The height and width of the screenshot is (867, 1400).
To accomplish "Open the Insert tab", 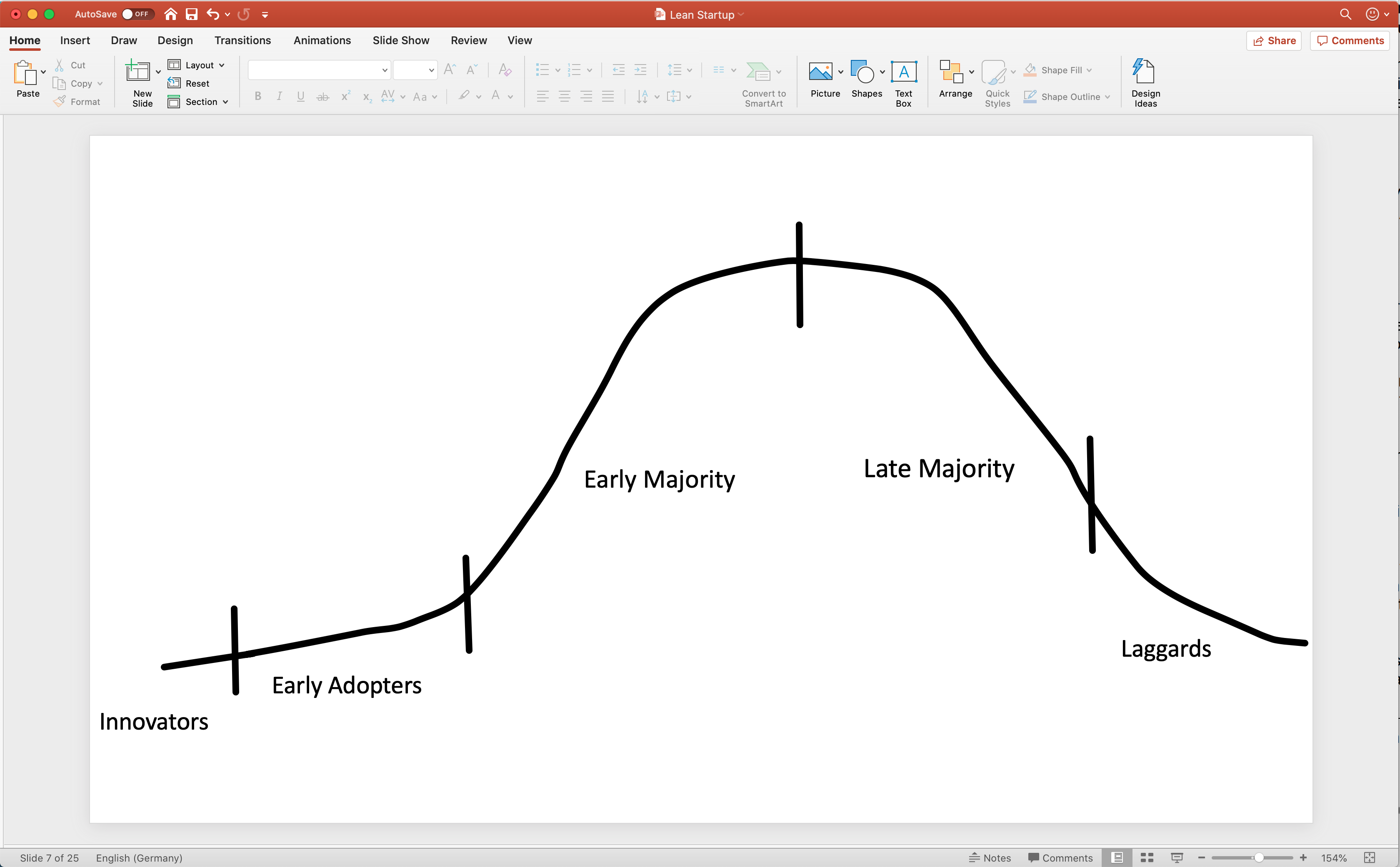I will pyautogui.click(x=75, y=41).
